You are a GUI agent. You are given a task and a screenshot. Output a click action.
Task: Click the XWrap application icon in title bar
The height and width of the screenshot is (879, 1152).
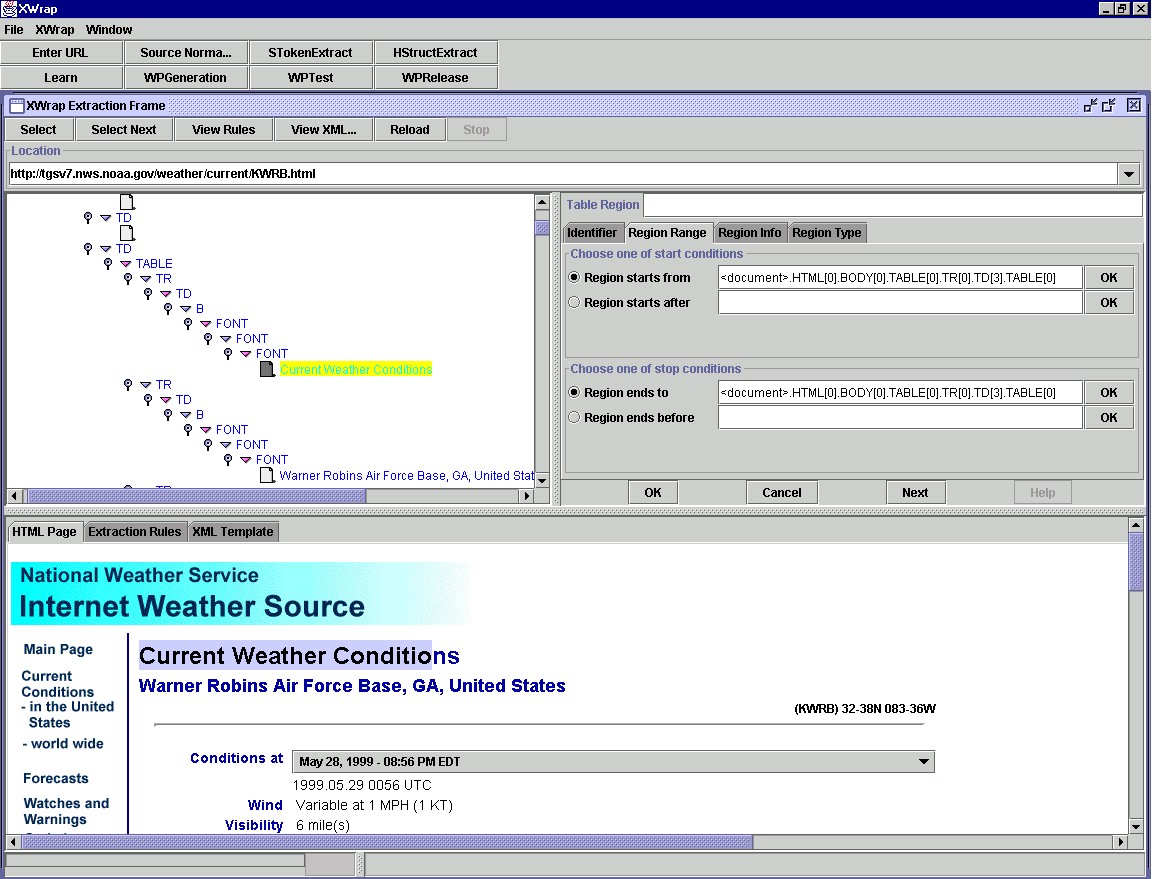tap(9, 9)
